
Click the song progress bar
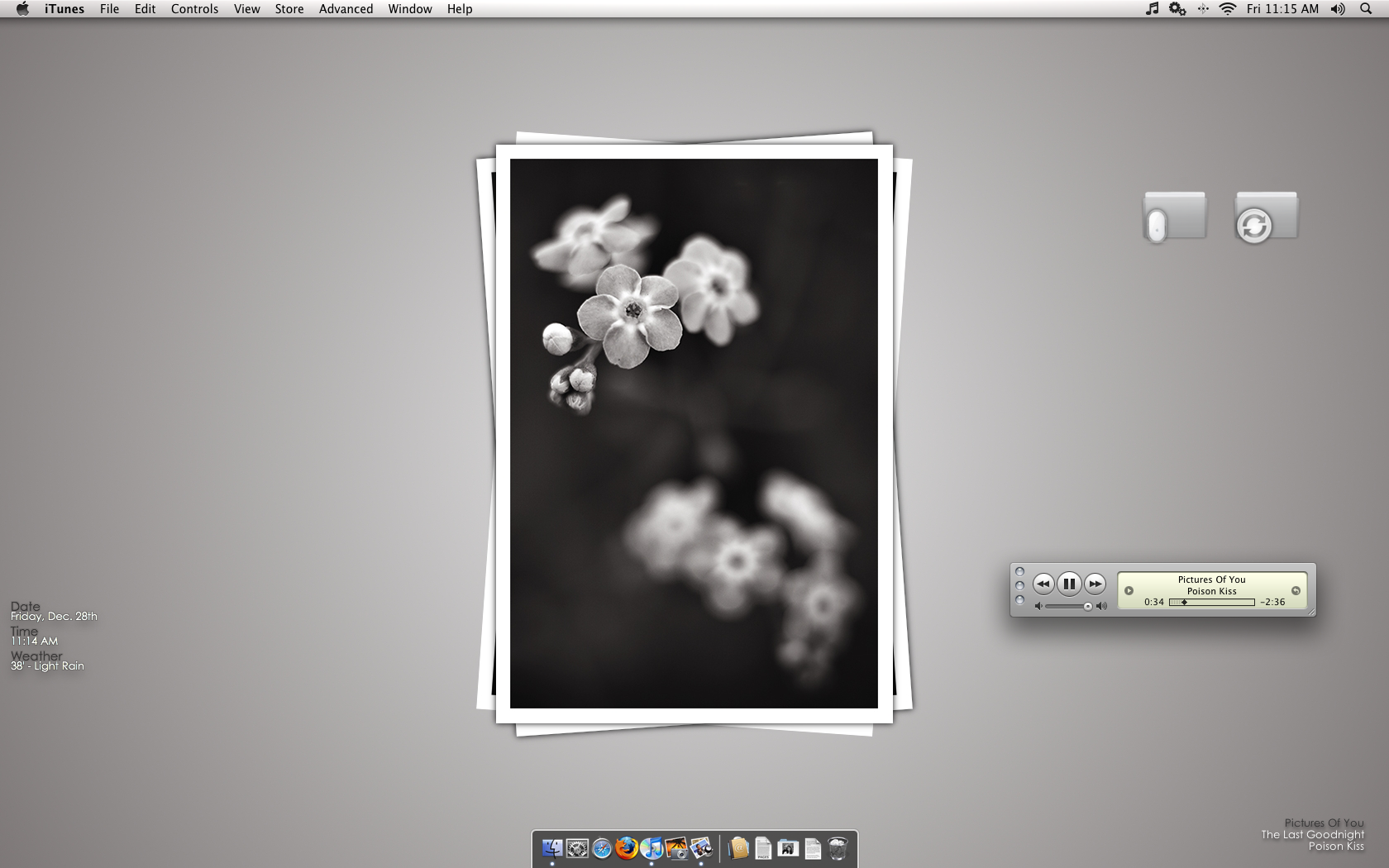tap(1211, 602)
